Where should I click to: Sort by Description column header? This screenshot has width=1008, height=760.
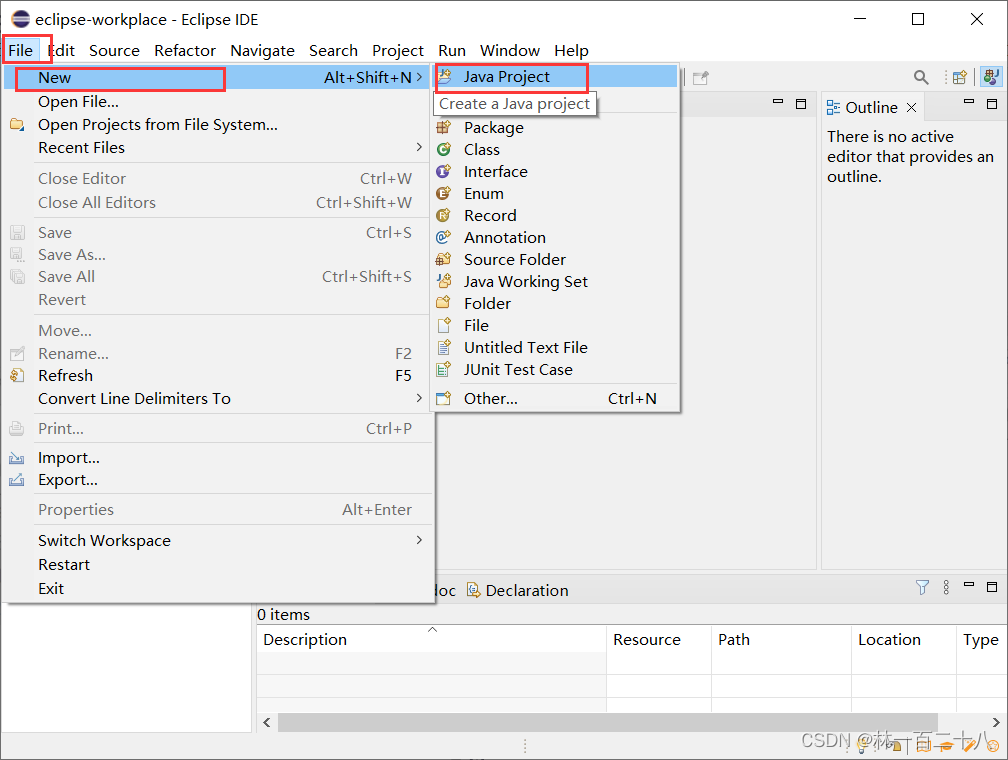click(x=431, y=639)
